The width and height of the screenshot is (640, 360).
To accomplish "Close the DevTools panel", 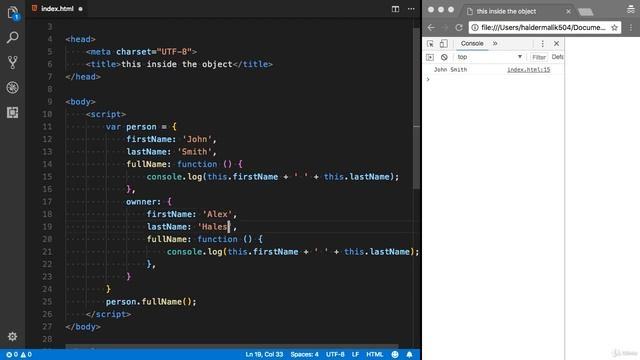I will tap(556, 43).
